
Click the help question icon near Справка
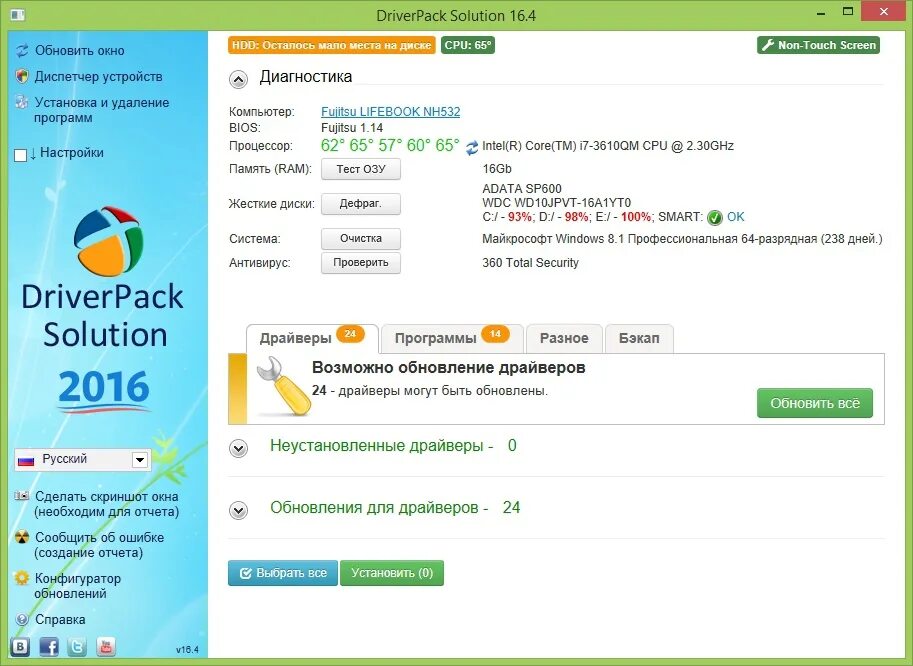(22, 619)
